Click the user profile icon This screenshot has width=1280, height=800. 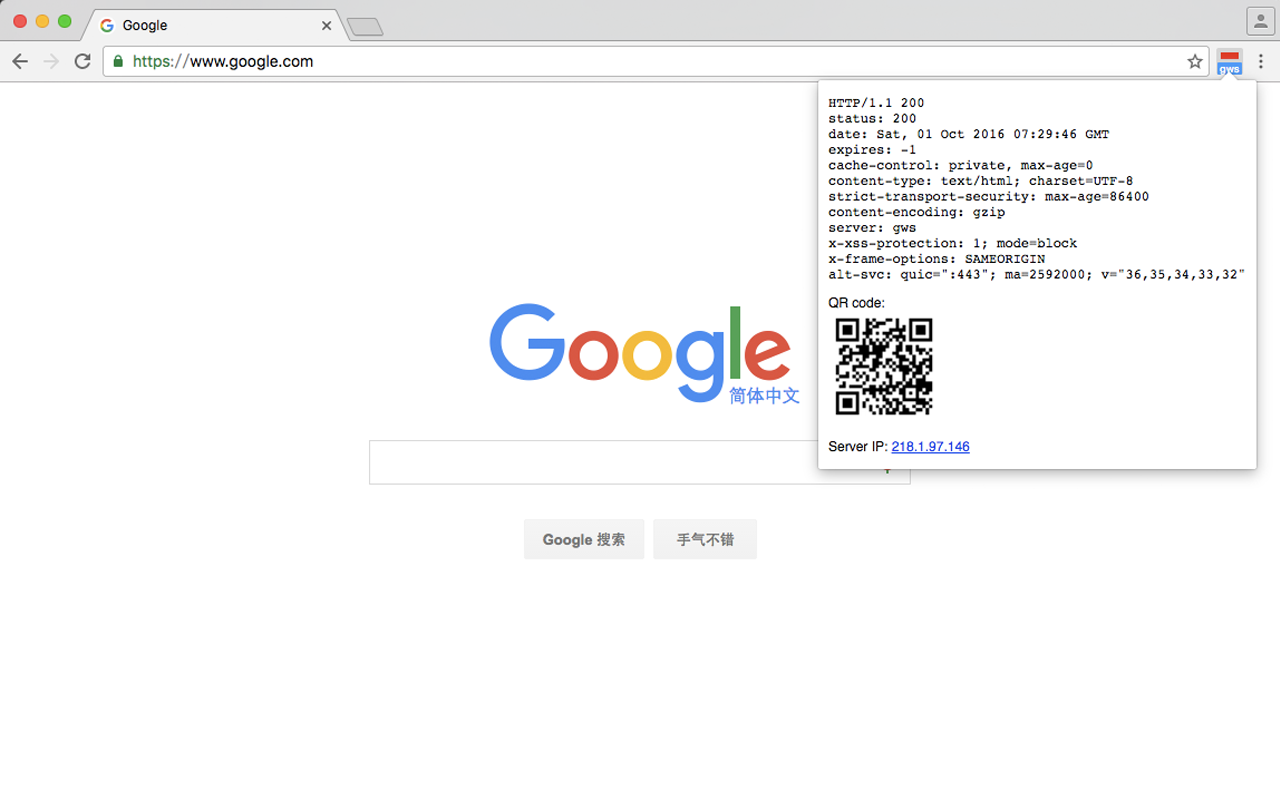1260,20
